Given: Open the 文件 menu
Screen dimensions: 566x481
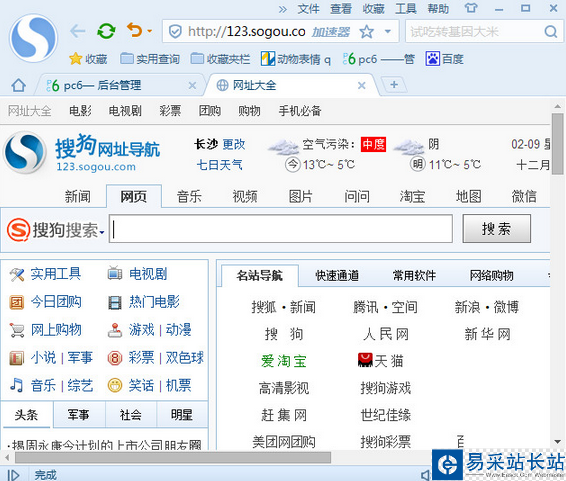Looking at the screenshot, I should pyautogui.click(x=308, y=9).
